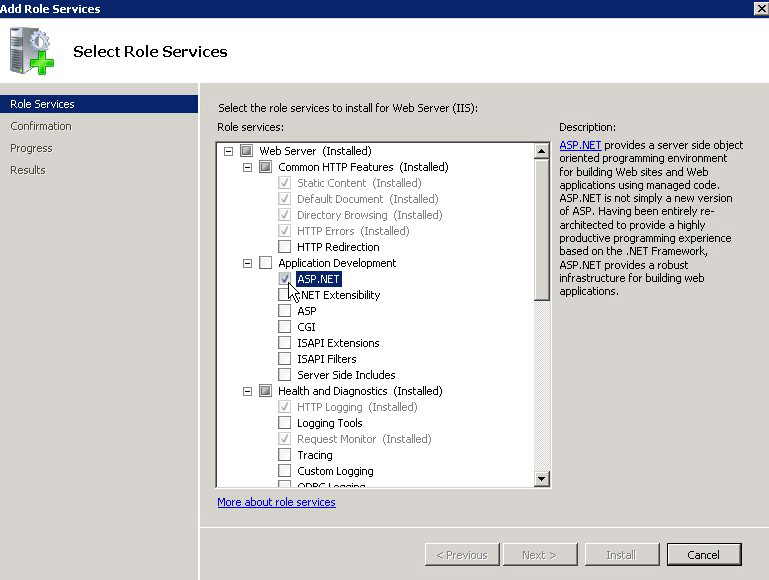Open the ASP.NET description link

(580, 145)
